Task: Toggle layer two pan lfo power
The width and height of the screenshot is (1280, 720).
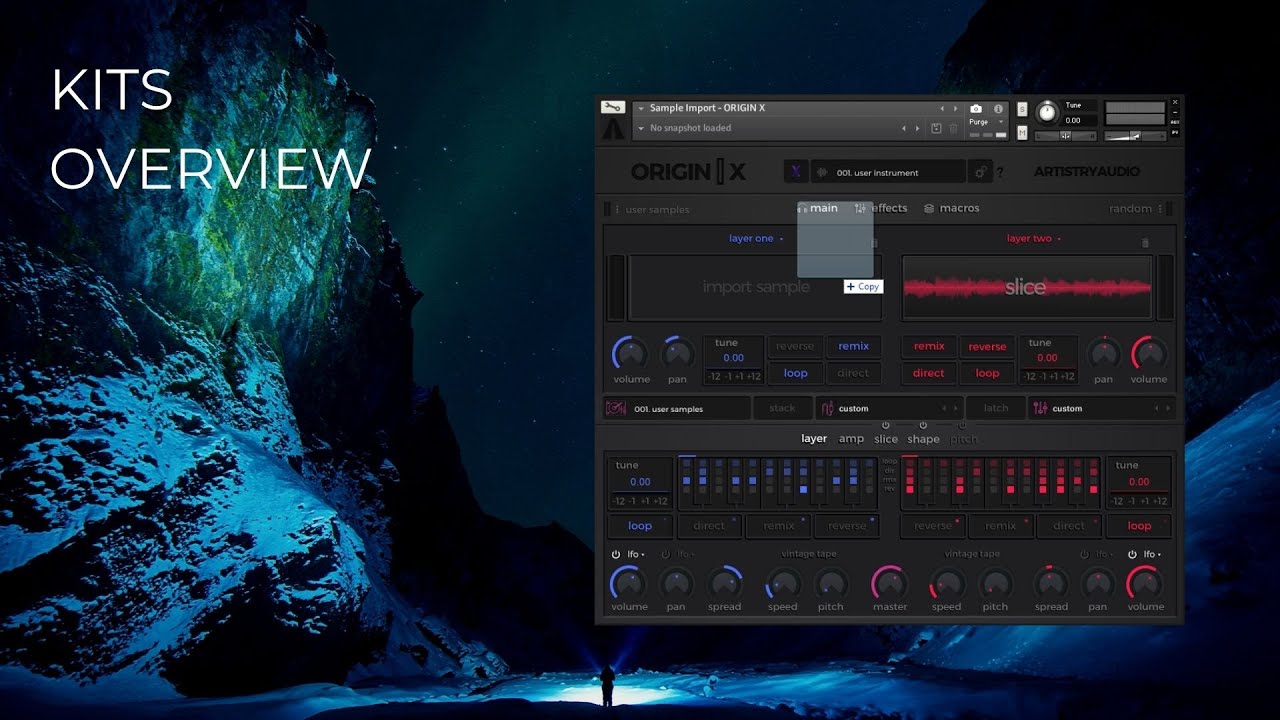Action: (x=1084, y=554)
